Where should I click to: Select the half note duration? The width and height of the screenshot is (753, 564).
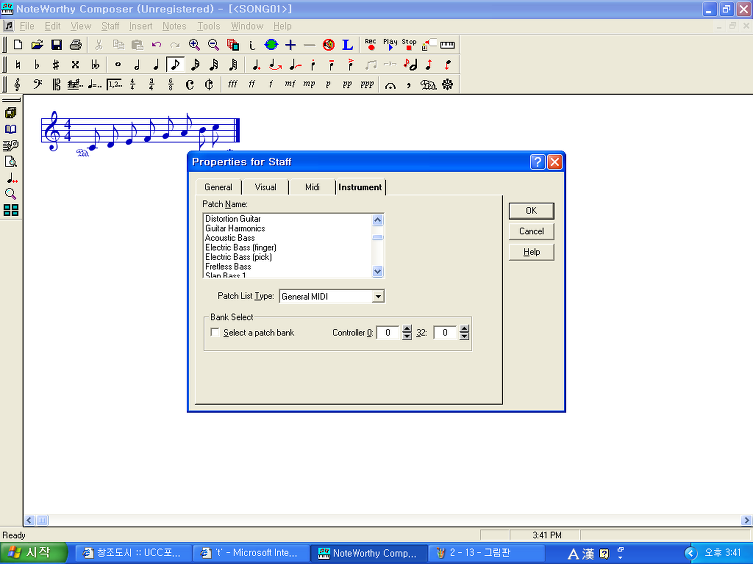tap(137, 64)
